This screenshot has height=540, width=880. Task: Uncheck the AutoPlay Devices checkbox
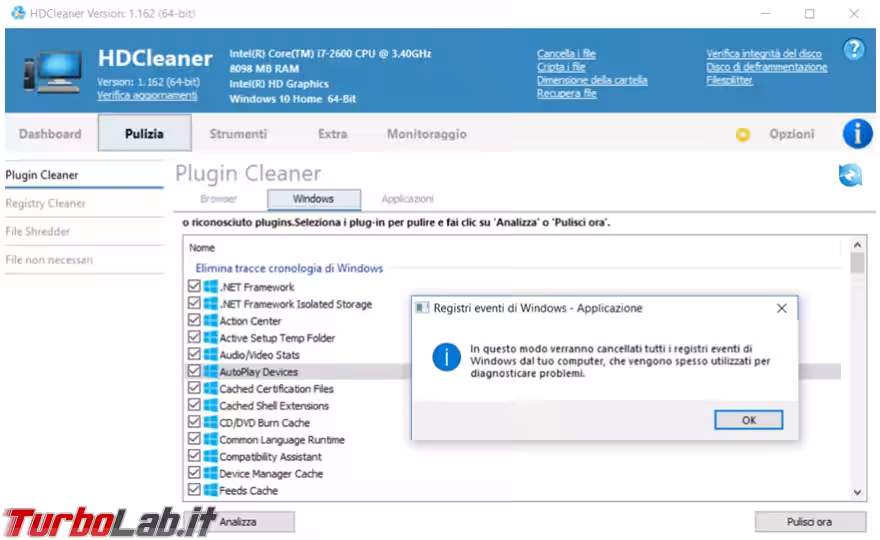(194, 370)
